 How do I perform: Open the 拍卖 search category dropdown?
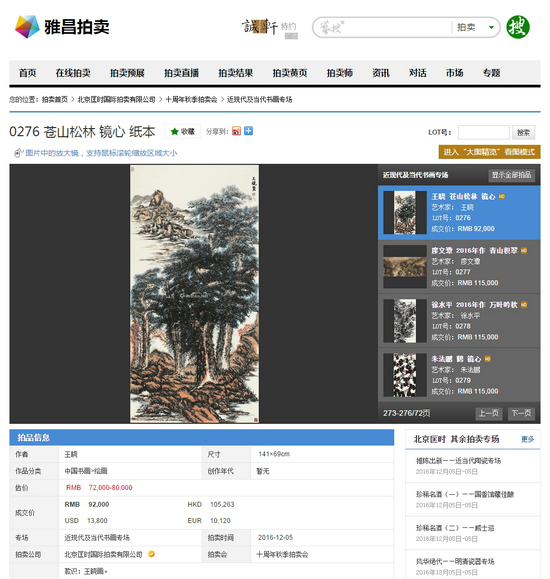coord(475,27)
